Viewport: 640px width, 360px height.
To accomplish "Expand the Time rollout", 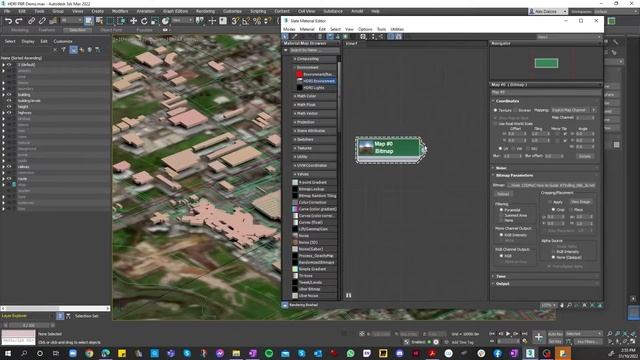I will click(x=546, y=276).
